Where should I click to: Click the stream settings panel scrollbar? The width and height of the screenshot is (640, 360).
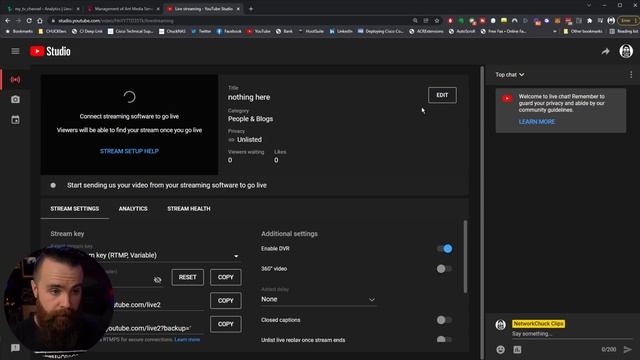pos(465,256)
